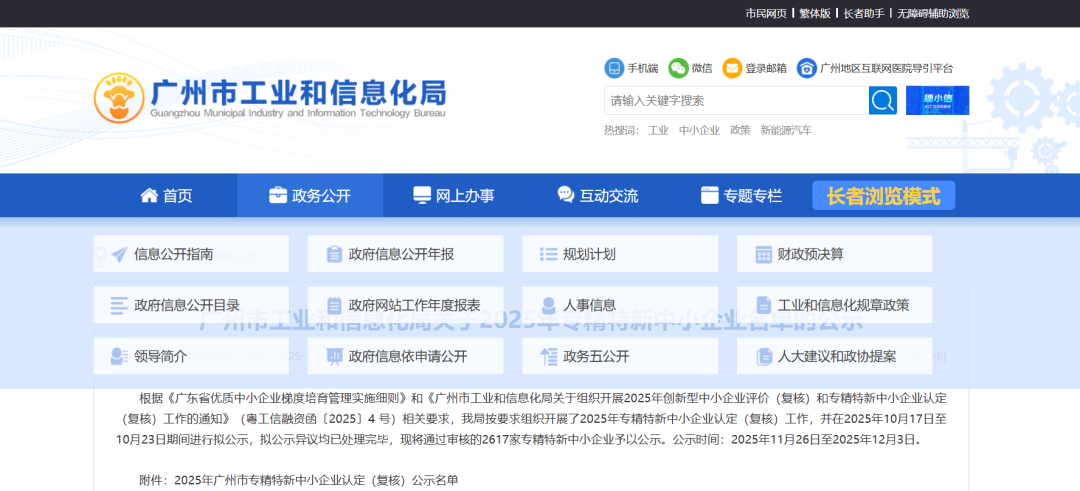Open 规划计划 submenu entry
The width and height of the screenshot is (1080, 491).
pos(620,254)
